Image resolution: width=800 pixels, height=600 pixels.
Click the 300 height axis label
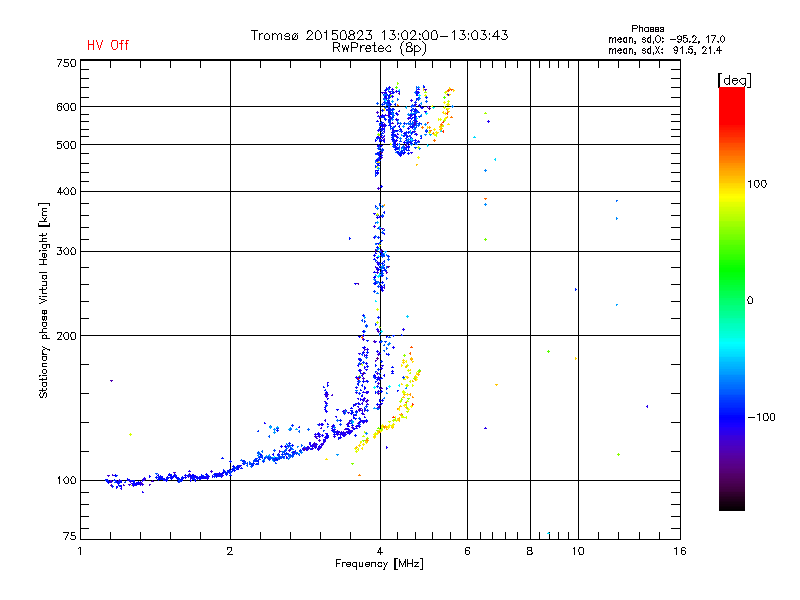coord(66,252)
